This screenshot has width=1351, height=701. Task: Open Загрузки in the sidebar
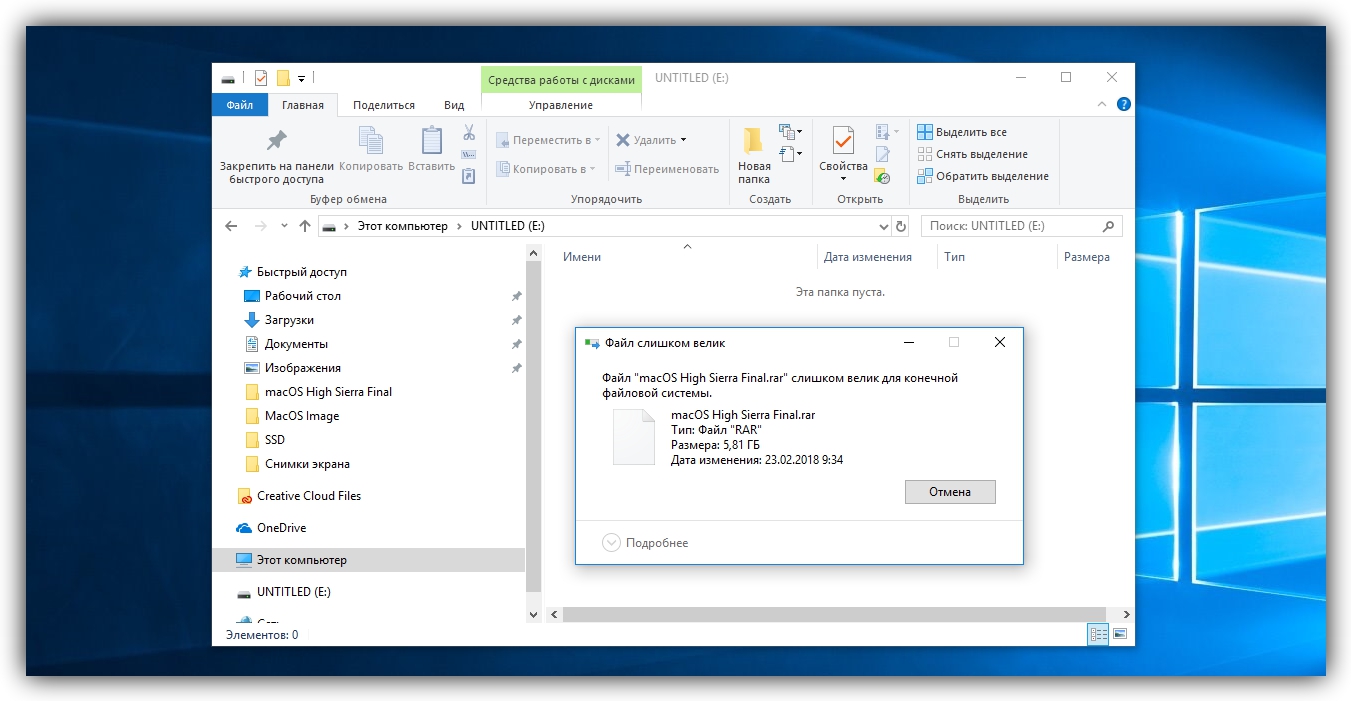point(289,320)
